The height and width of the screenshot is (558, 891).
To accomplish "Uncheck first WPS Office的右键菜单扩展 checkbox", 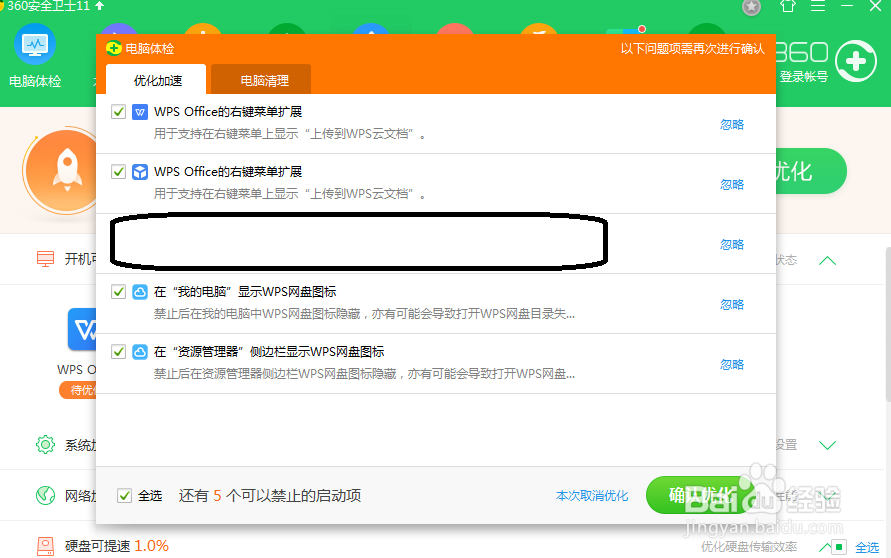I will 118,111.
